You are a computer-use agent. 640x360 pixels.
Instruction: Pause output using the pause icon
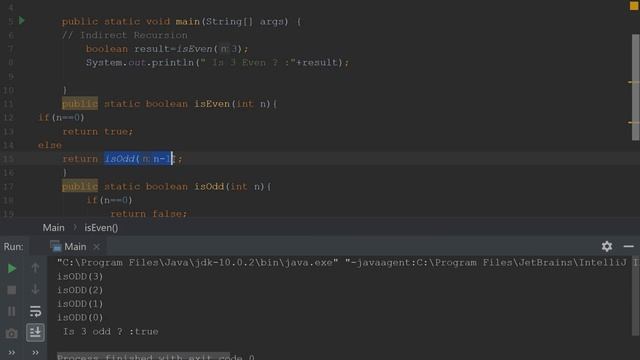pos(12,311)
